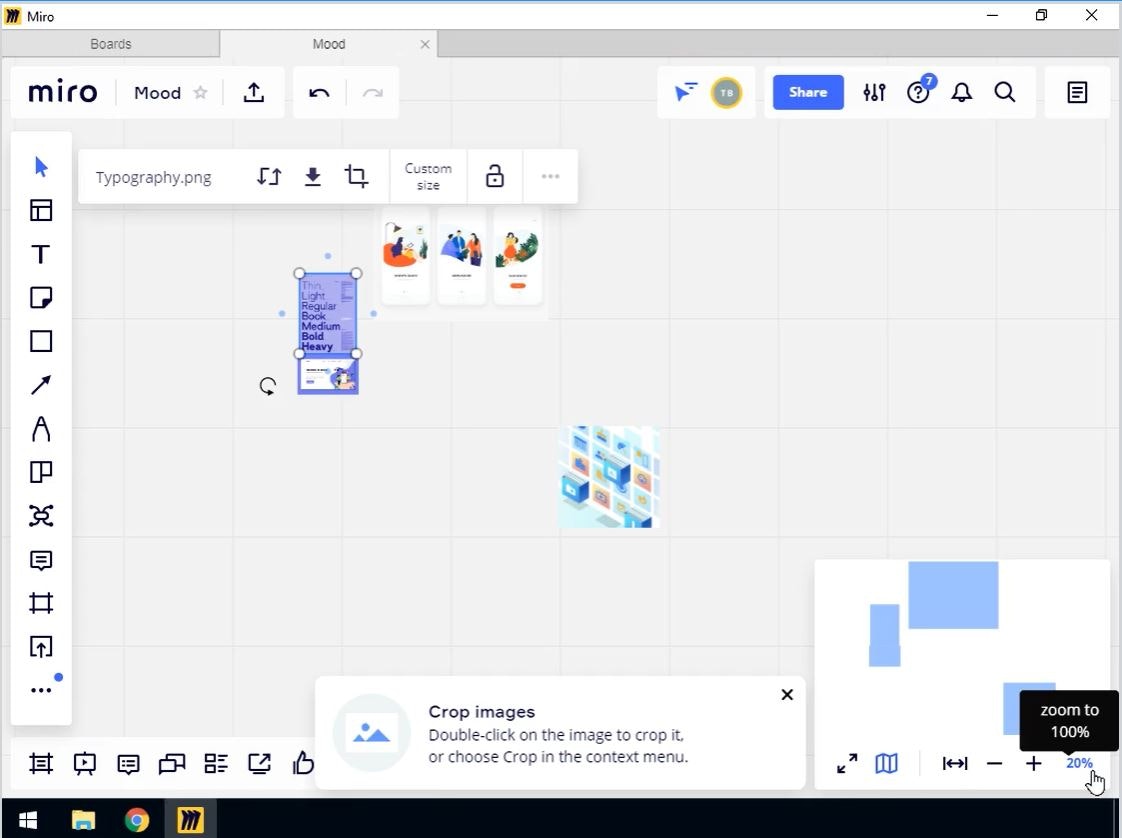Screen dimensions: 1122x838
Task: Undo the last action
Action: pos(319,92)
